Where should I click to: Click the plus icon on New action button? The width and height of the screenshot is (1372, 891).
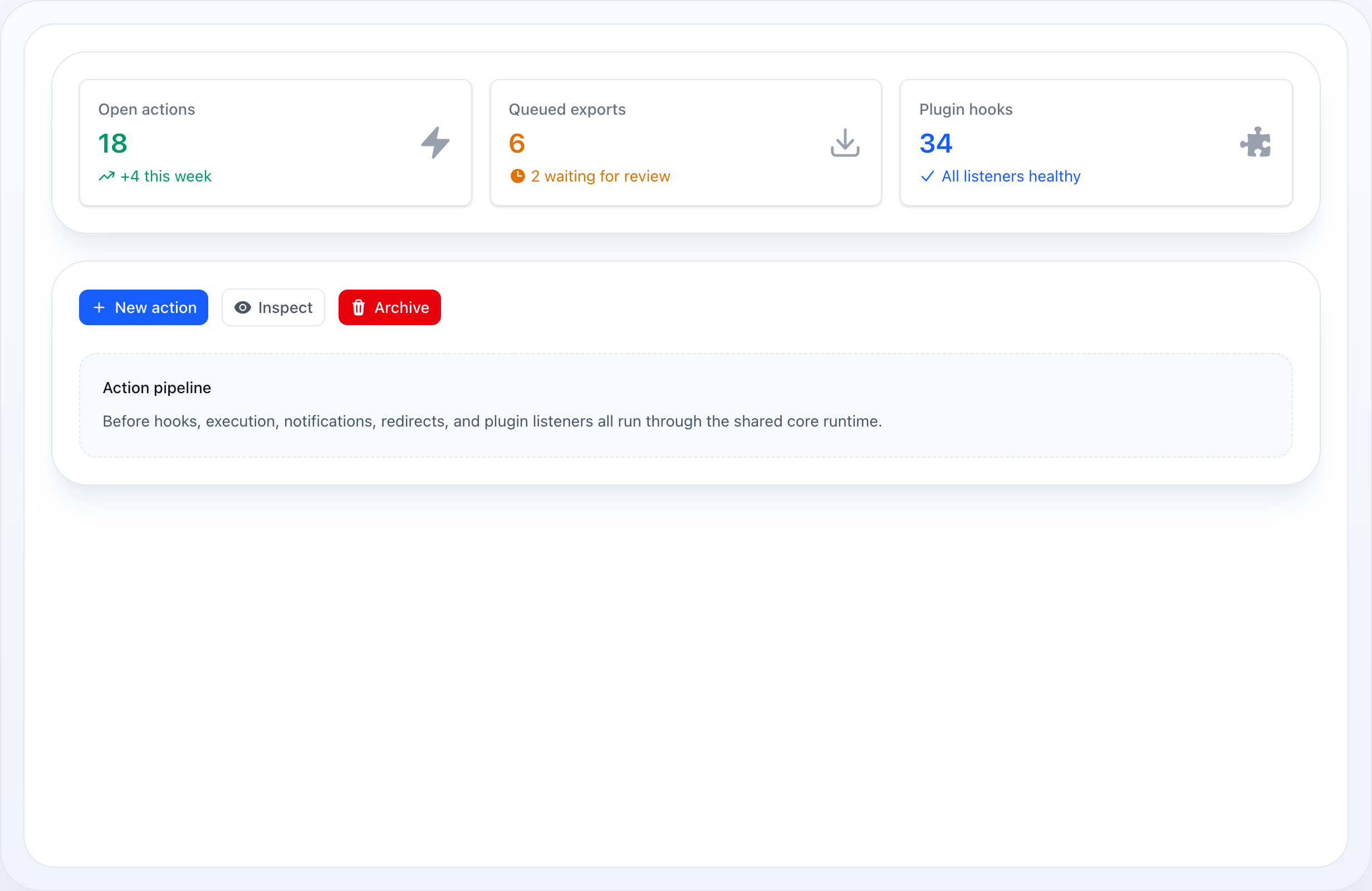coord(99,308)
